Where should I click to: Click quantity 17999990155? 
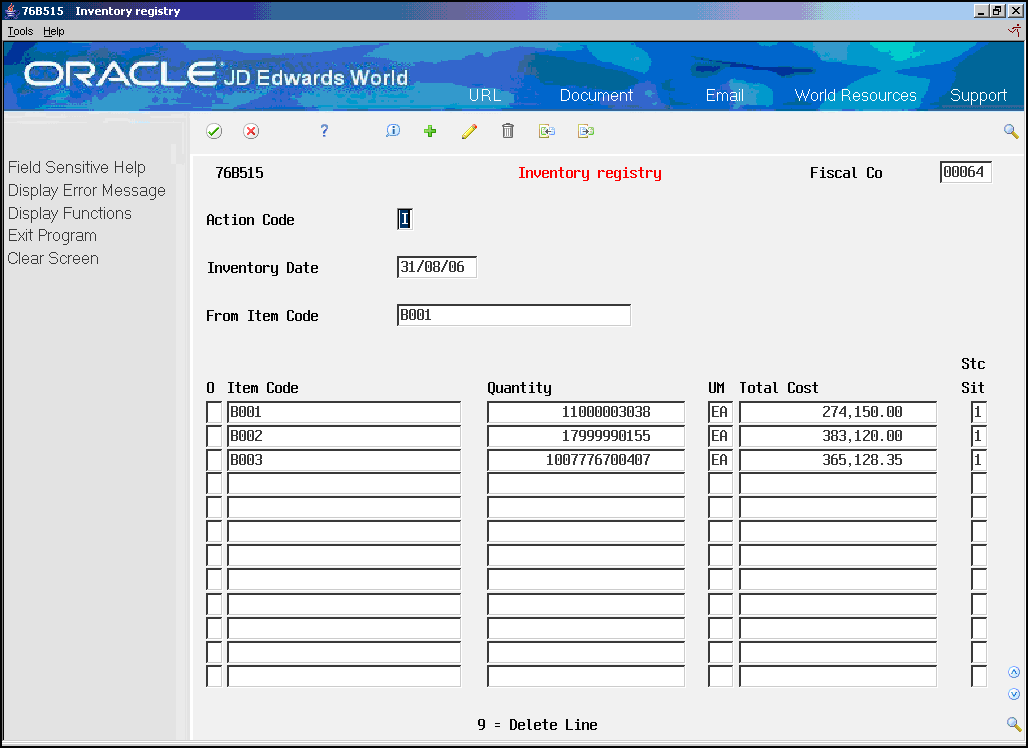[x=585, y=436]
